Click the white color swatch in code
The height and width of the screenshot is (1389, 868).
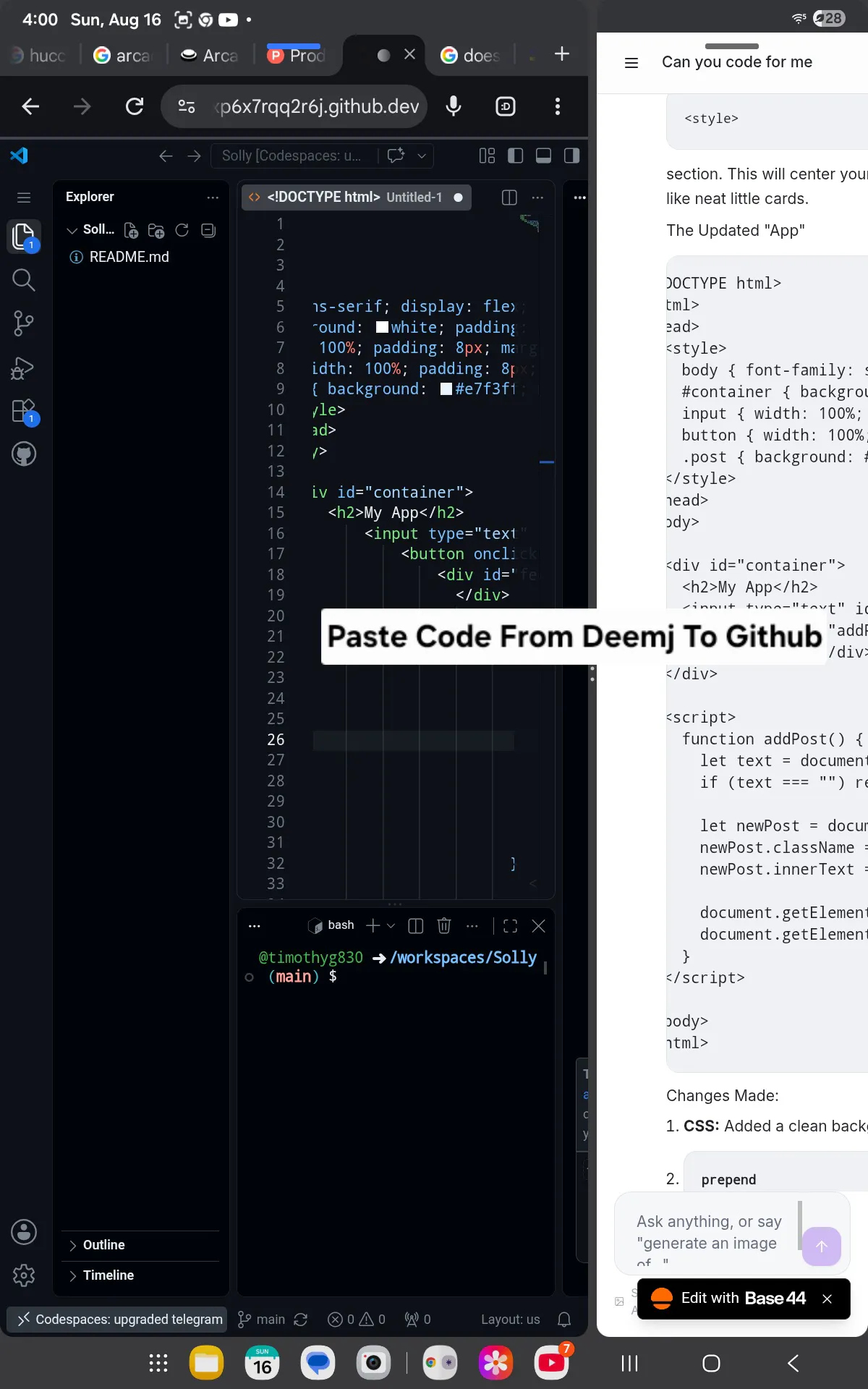pyautogui.click(x=383, y=327)
